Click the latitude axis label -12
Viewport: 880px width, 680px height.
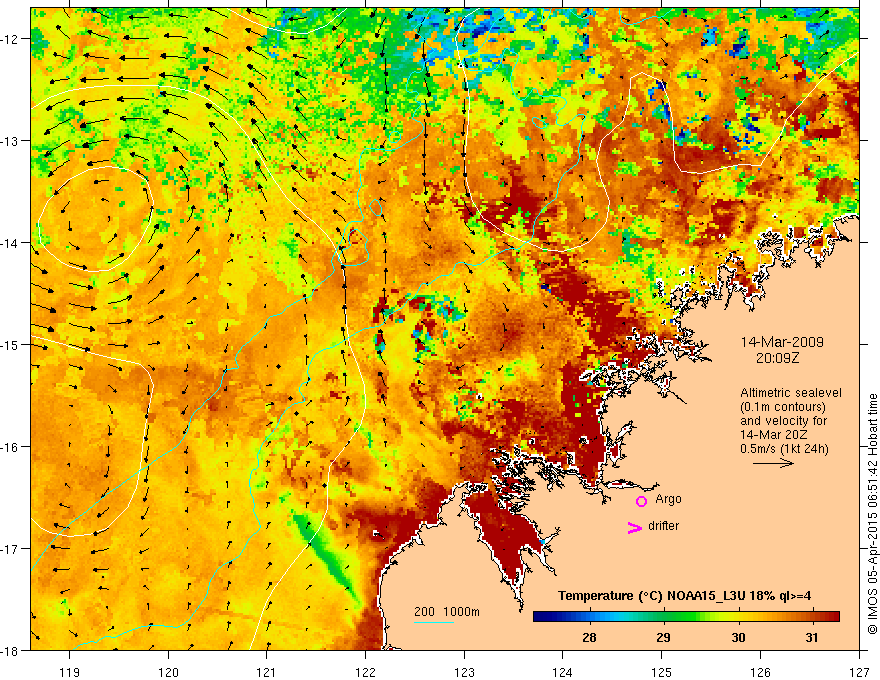[x=10, y=39]
